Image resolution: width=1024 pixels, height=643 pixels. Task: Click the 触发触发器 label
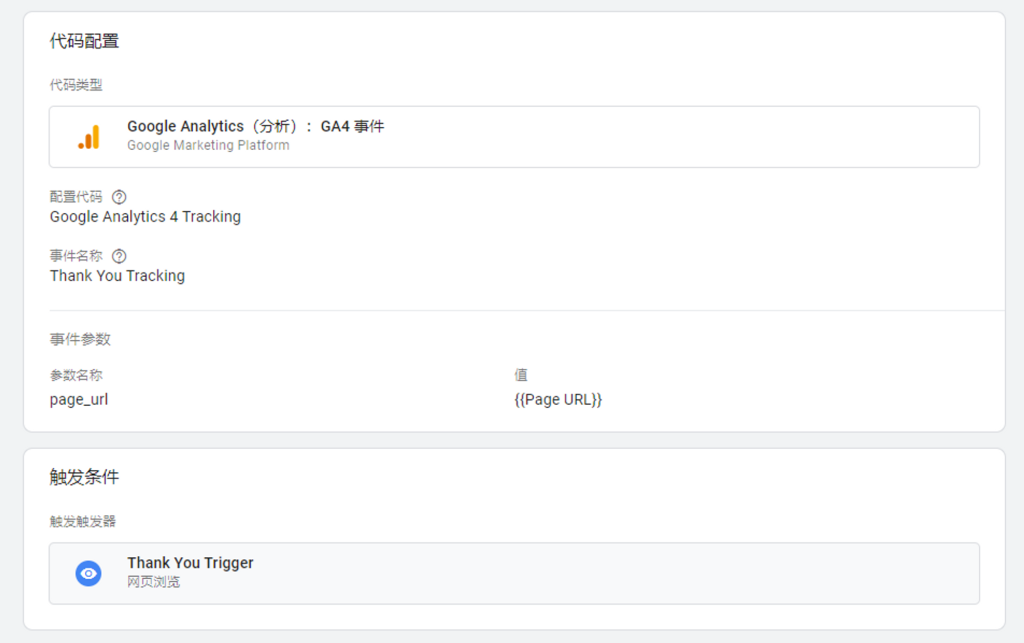(82, 521)
